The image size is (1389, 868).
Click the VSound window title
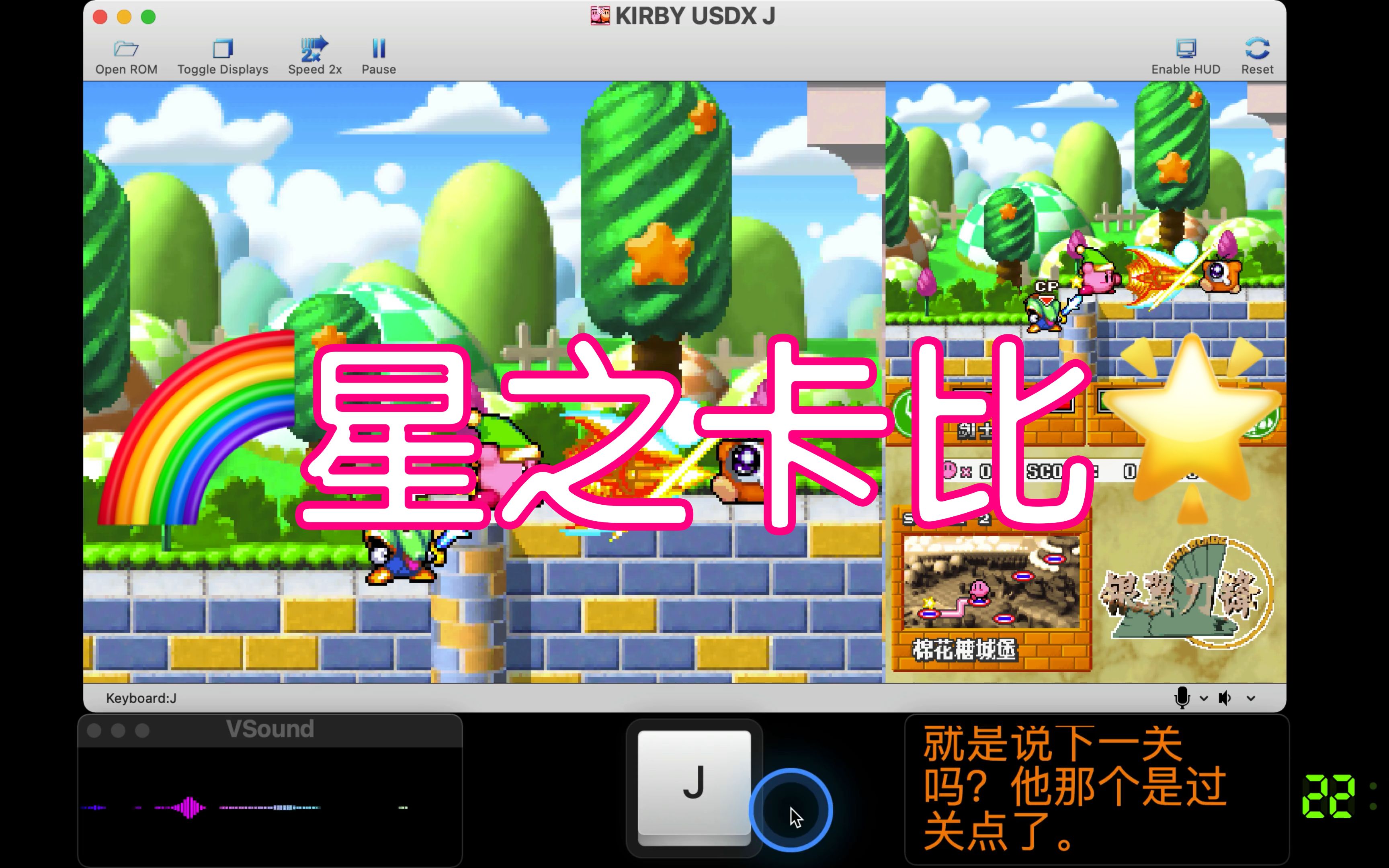270,729
